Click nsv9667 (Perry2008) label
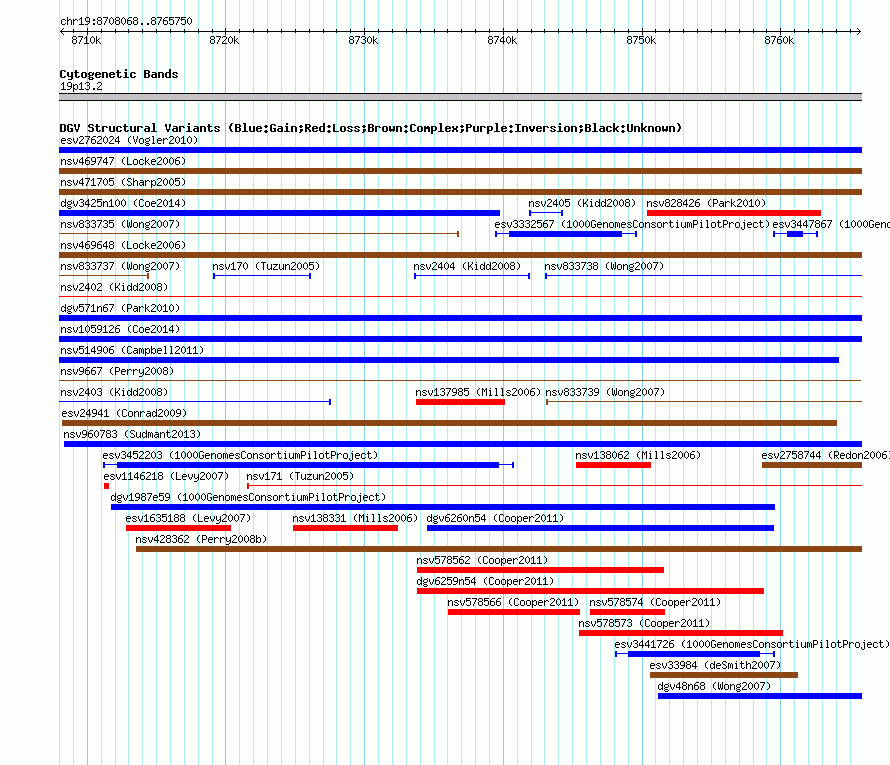The image size is (890, 765). pos(117,371)
